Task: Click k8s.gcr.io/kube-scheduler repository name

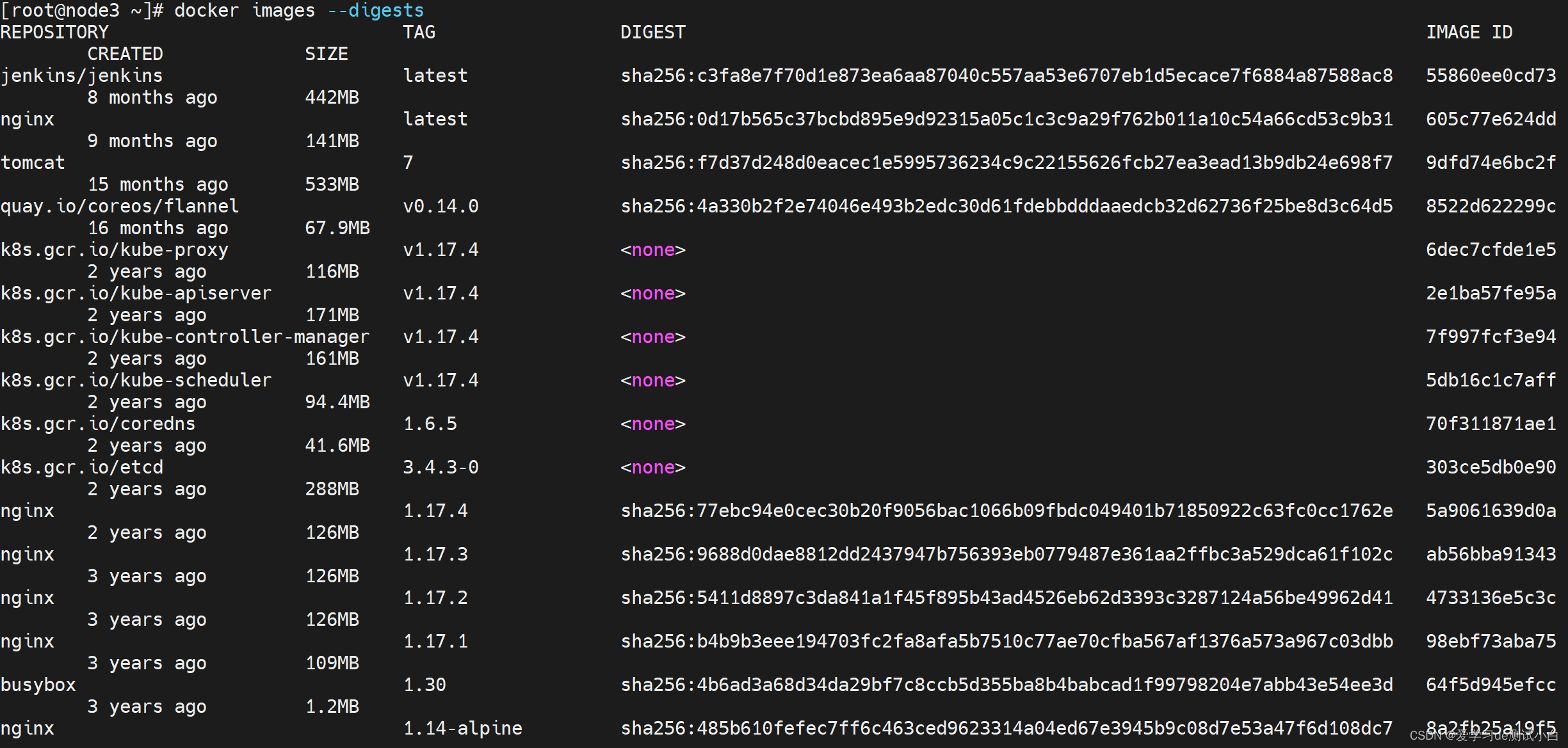Action: pyautogui.click(x=136, y=381)
